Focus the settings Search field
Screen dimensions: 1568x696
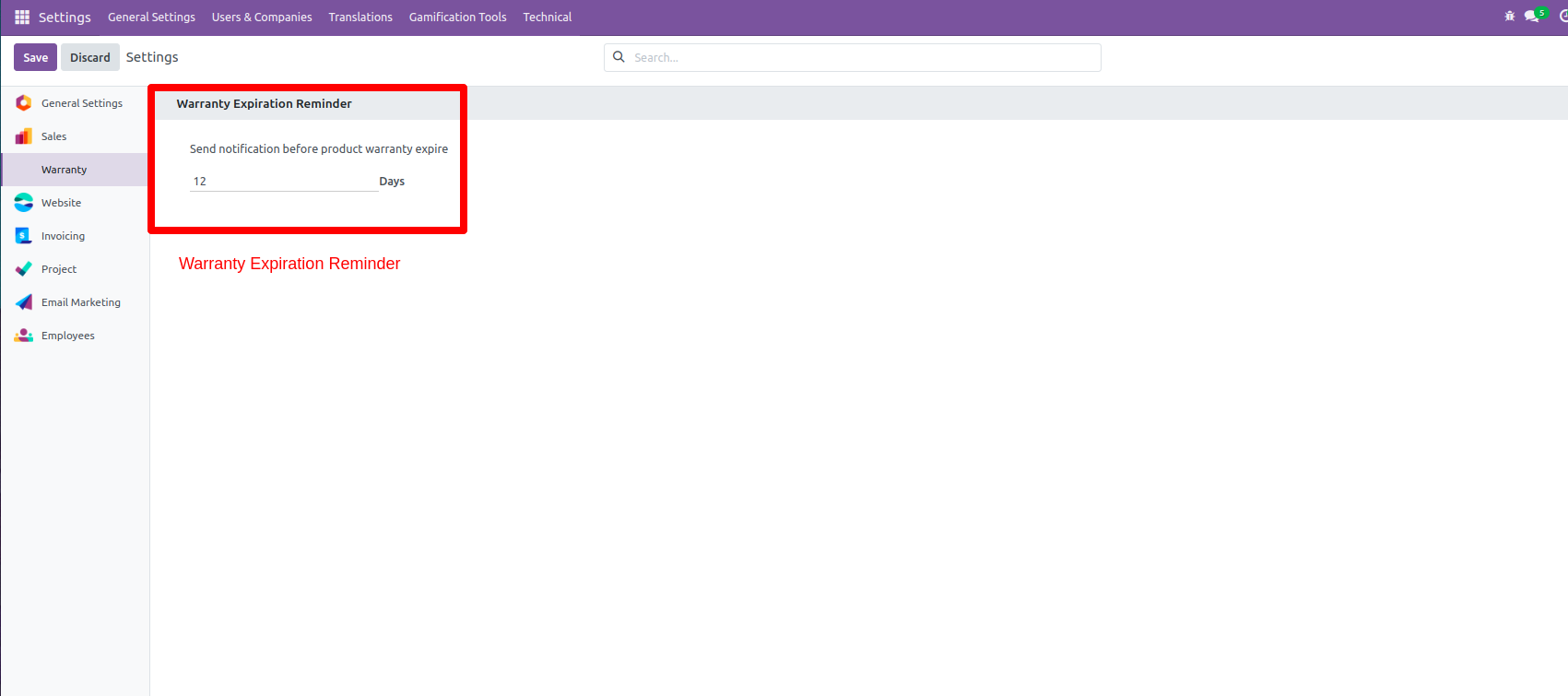(x=862, y=57)
